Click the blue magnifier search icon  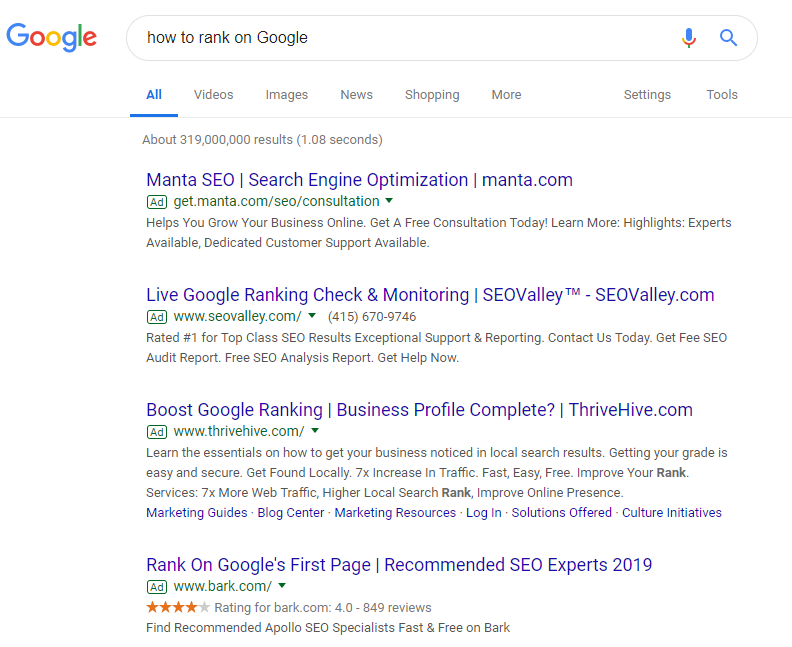pos(728,38)
